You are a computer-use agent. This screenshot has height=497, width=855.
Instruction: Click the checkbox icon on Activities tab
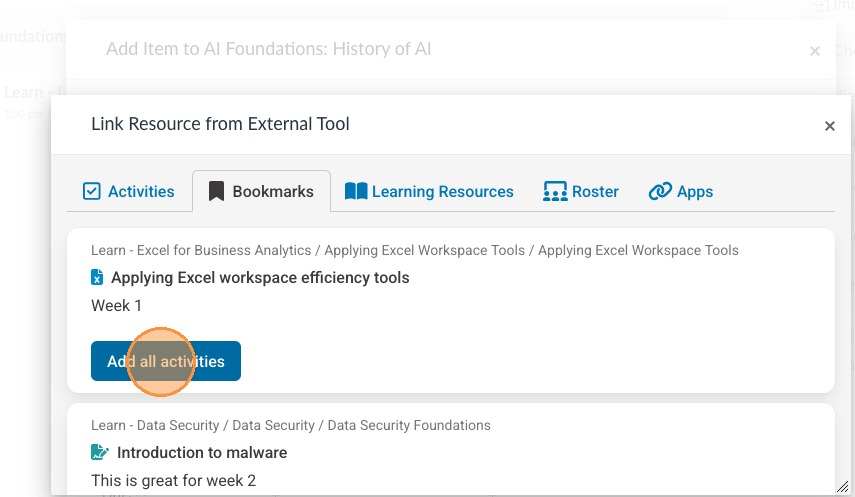pos(92,191)
